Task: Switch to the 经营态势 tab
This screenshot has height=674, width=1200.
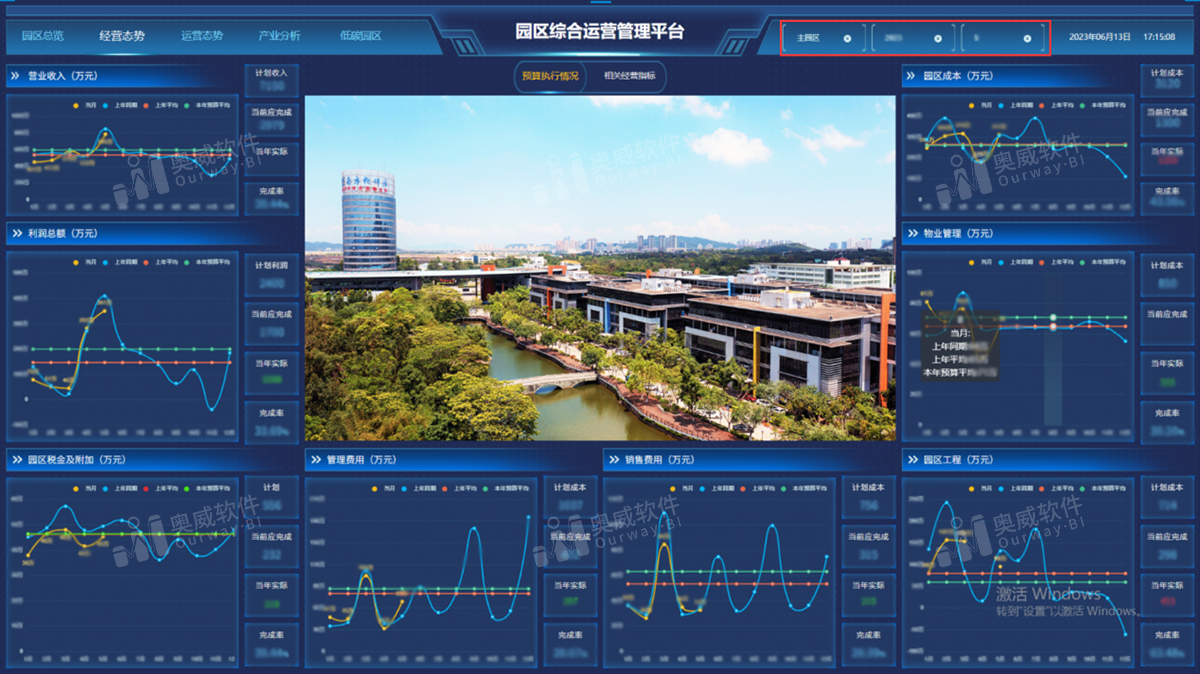Action: (122, 36)
